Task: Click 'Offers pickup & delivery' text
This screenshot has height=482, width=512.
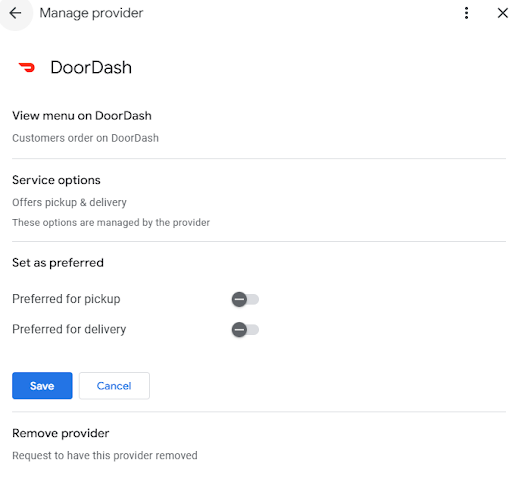Action: (x=69, y=202)
